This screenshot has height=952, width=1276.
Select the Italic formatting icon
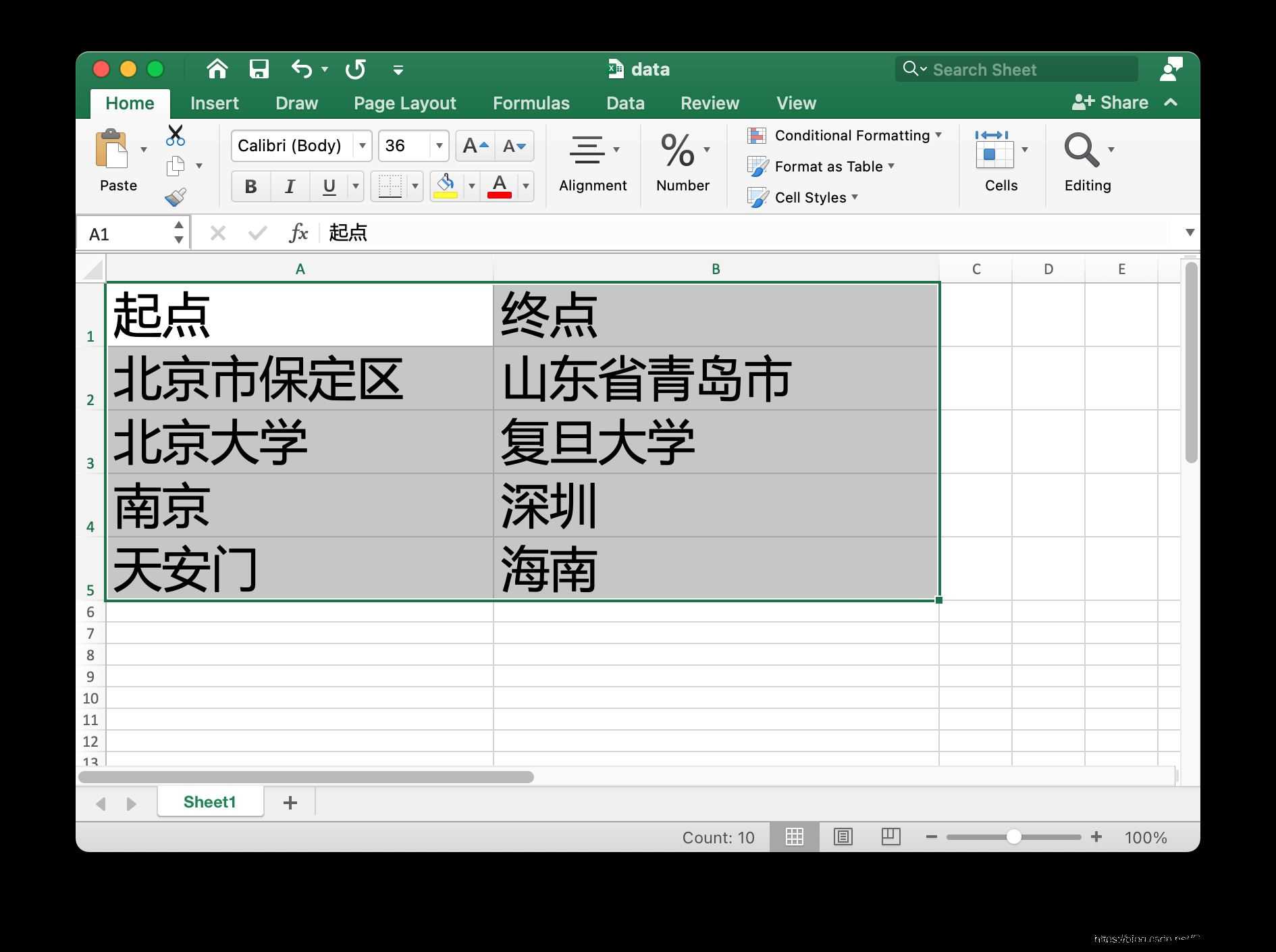point(289,186)
